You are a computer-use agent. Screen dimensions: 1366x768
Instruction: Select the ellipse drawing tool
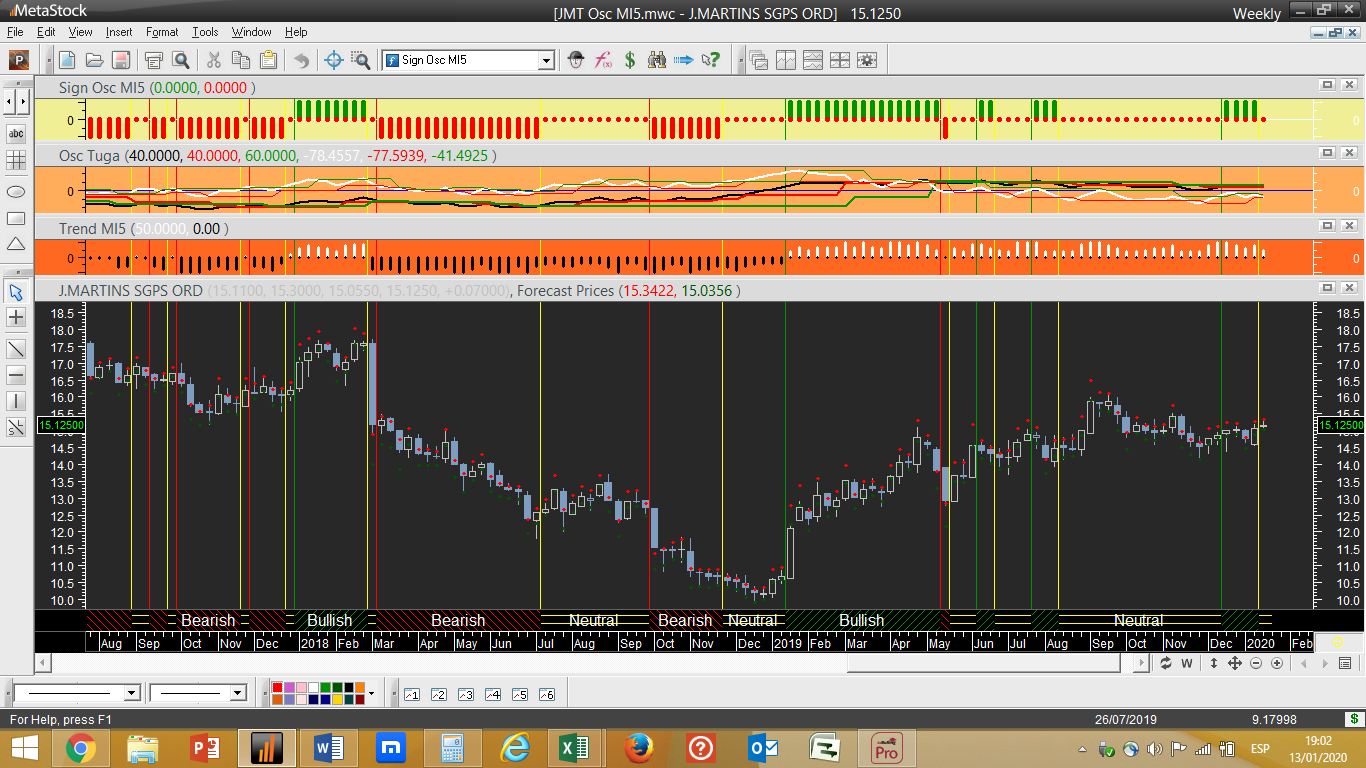tap(16, 191)
